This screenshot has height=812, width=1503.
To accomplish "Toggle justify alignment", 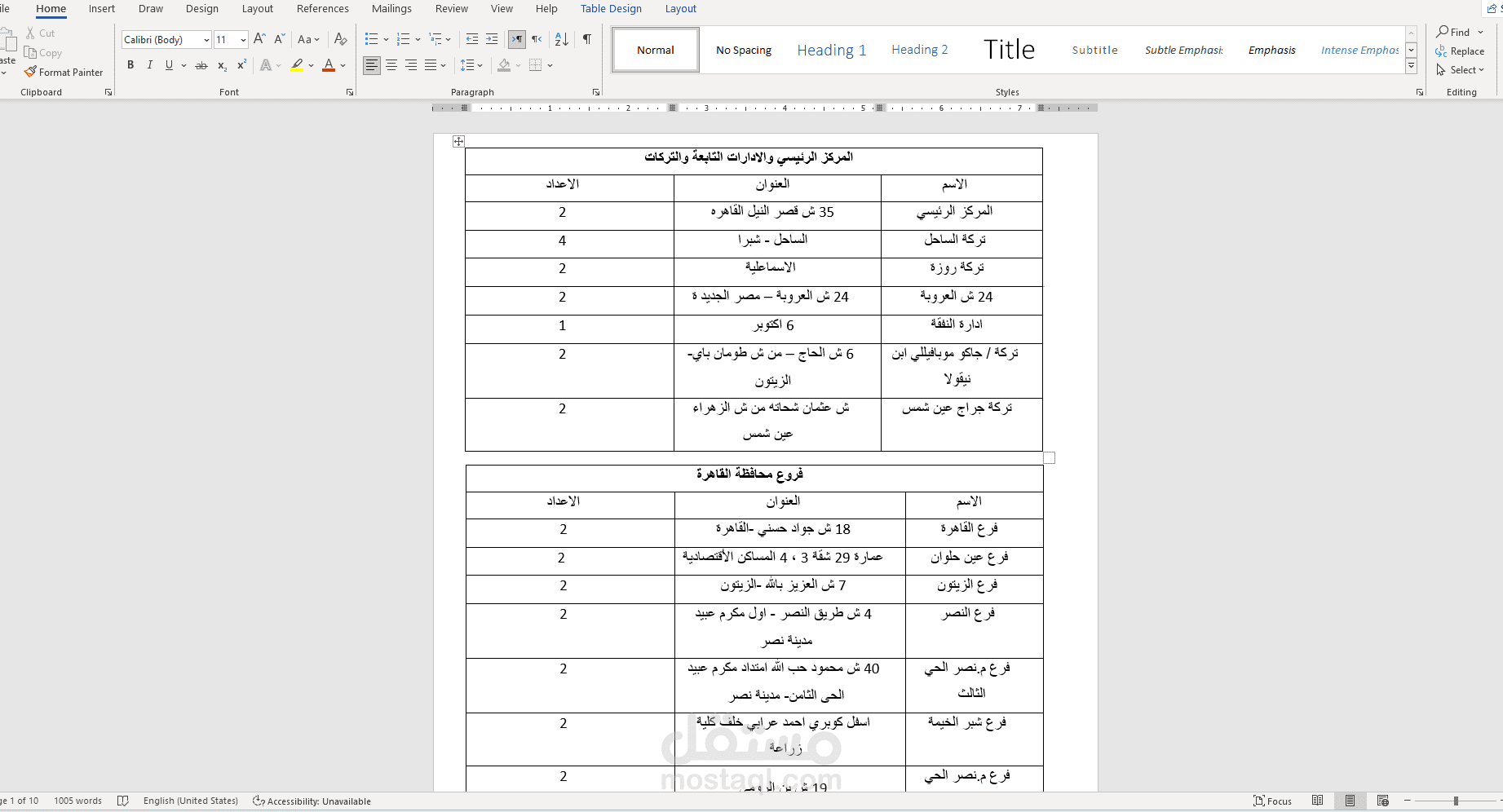I will 431,65.
